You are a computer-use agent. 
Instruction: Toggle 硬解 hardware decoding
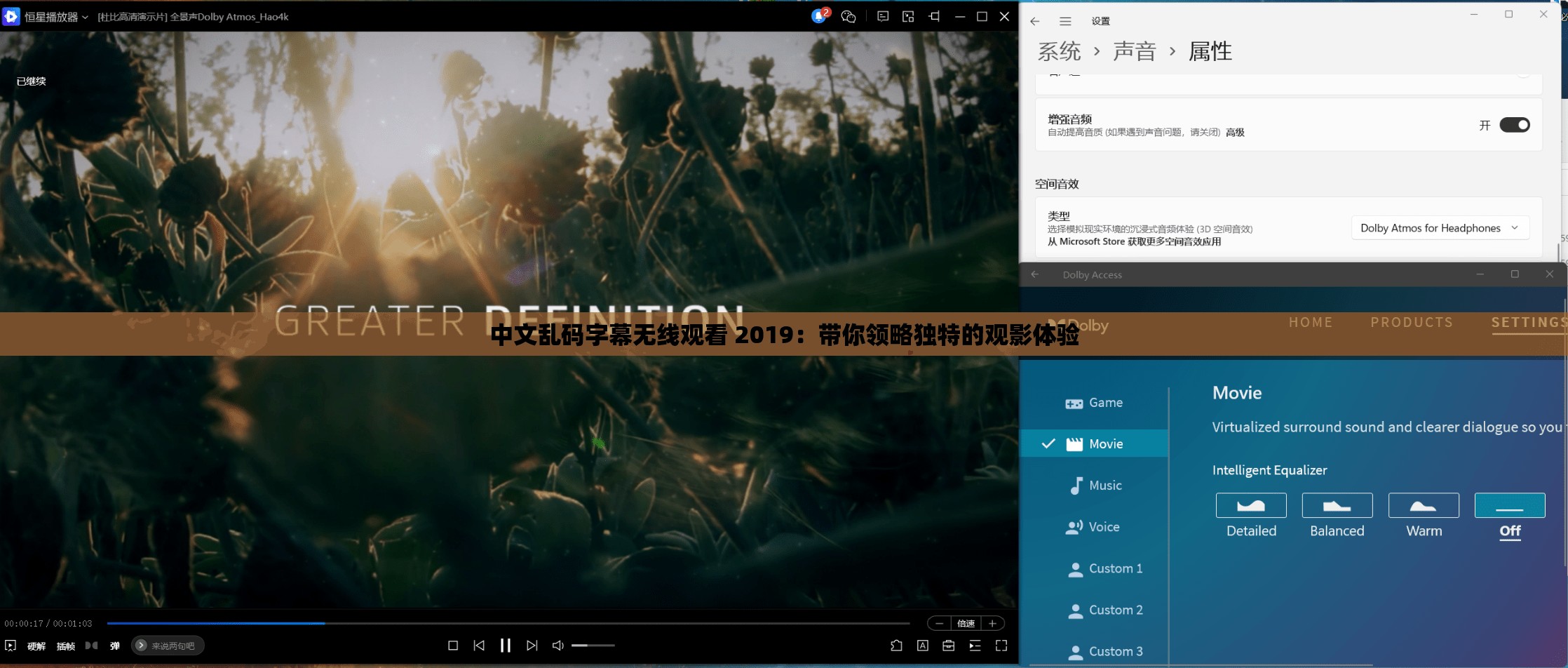tap(36, 646)
